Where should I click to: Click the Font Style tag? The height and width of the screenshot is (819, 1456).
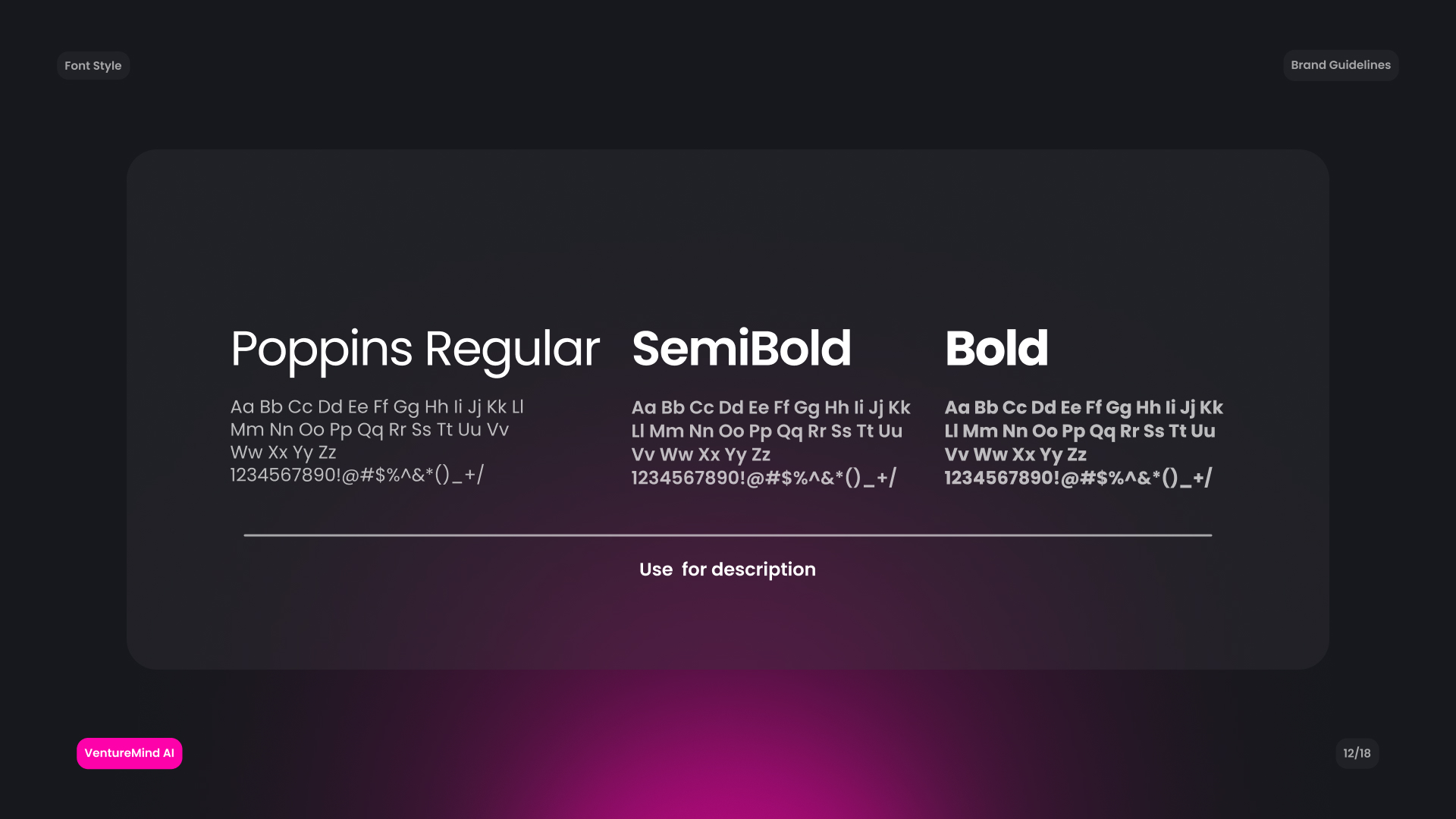[93, 66]
